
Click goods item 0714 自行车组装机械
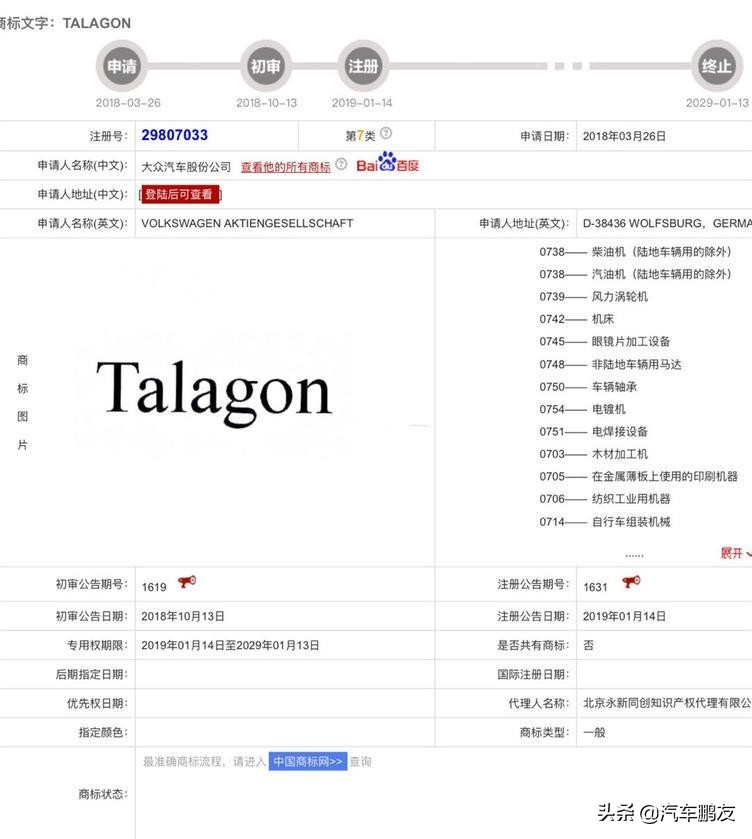click(x=605, y=522)
